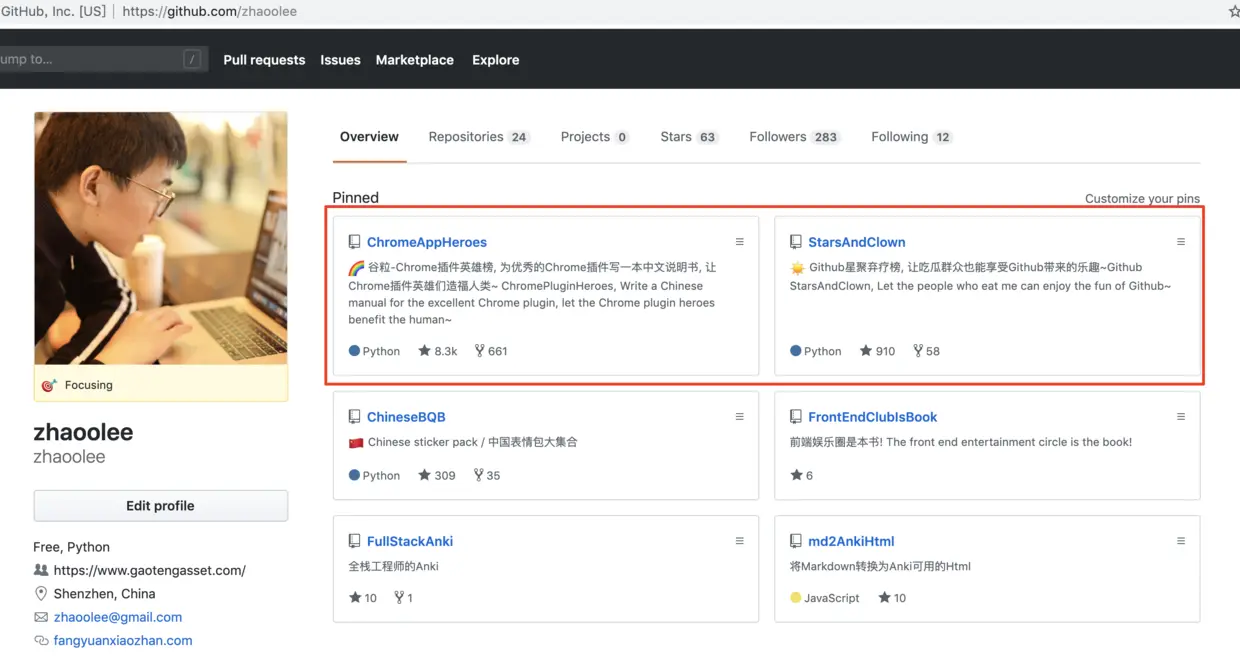Visit the fangyuanxiaozhan.com link
1240x660 pixels.
(x=123, y=640)
